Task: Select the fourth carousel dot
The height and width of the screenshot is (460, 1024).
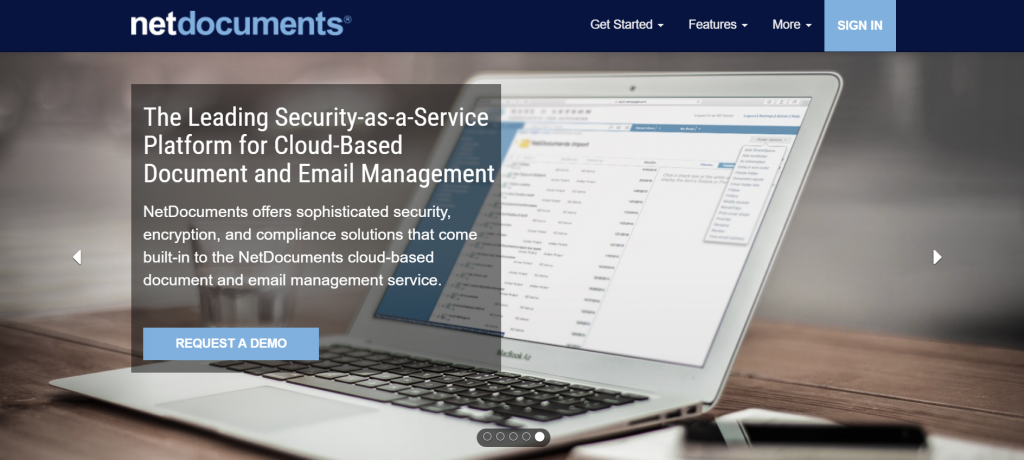Action: tap(526, 436)
